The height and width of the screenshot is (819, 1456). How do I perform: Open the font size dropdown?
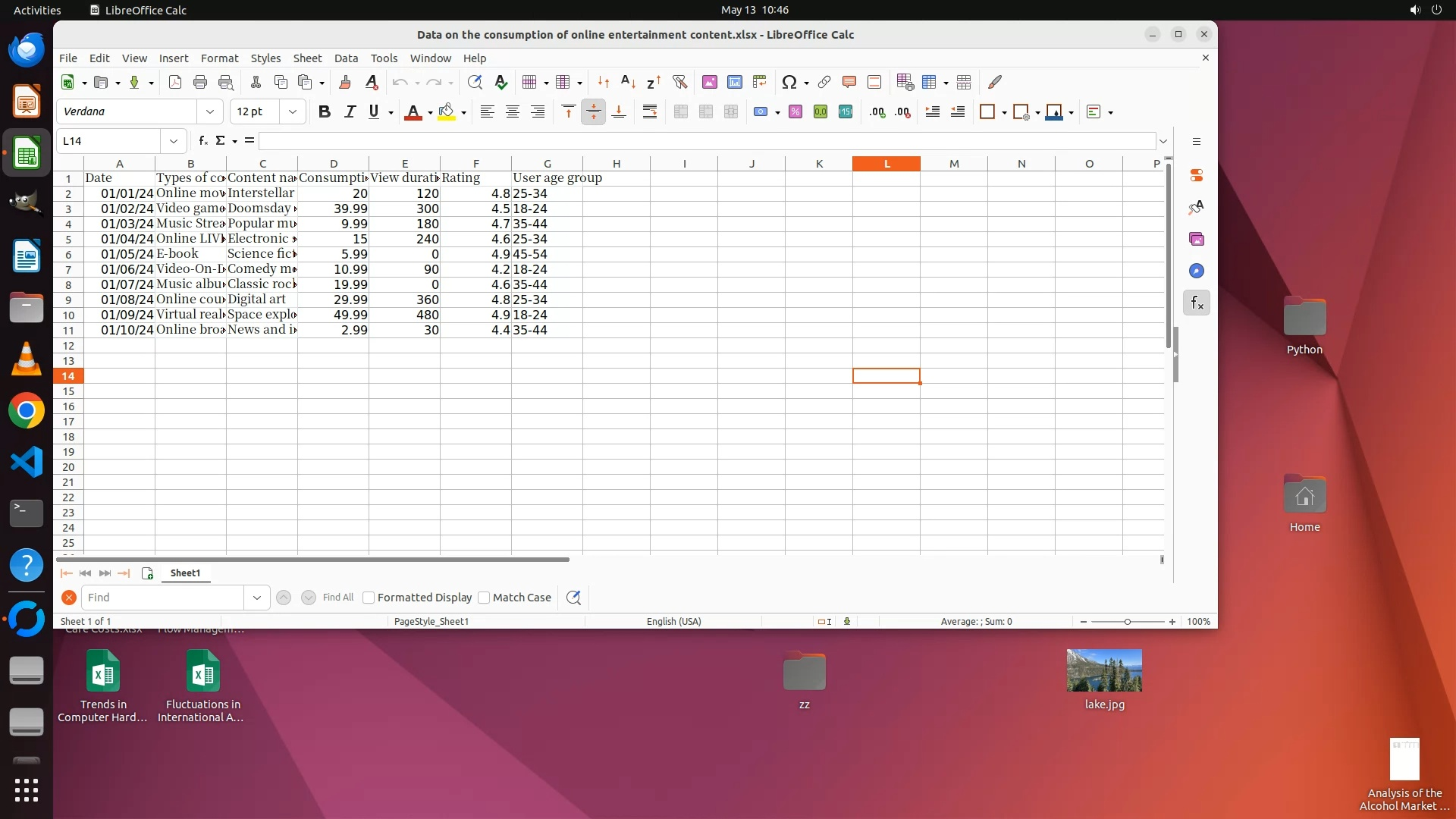click(x=292, y=112)
